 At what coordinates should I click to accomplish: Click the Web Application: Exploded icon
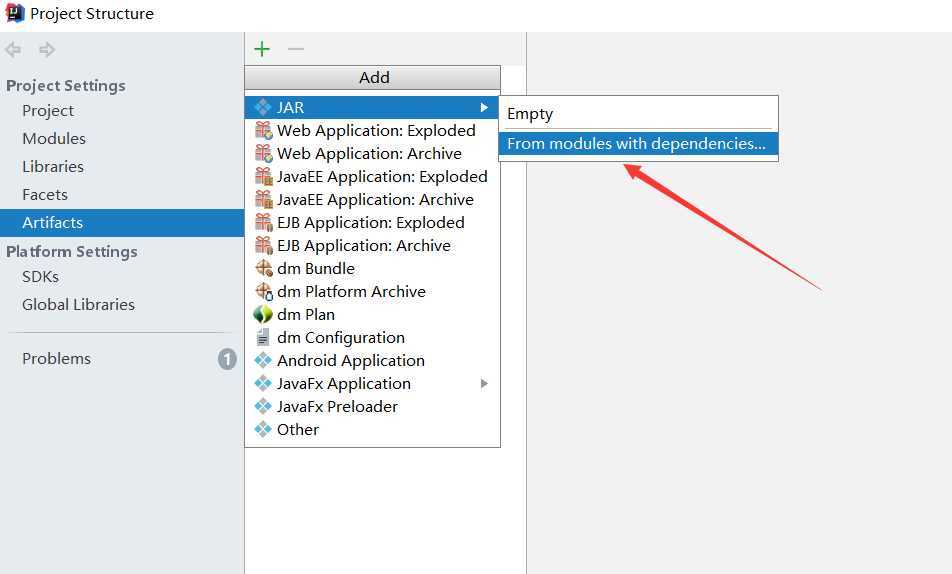tap(264, 131)
